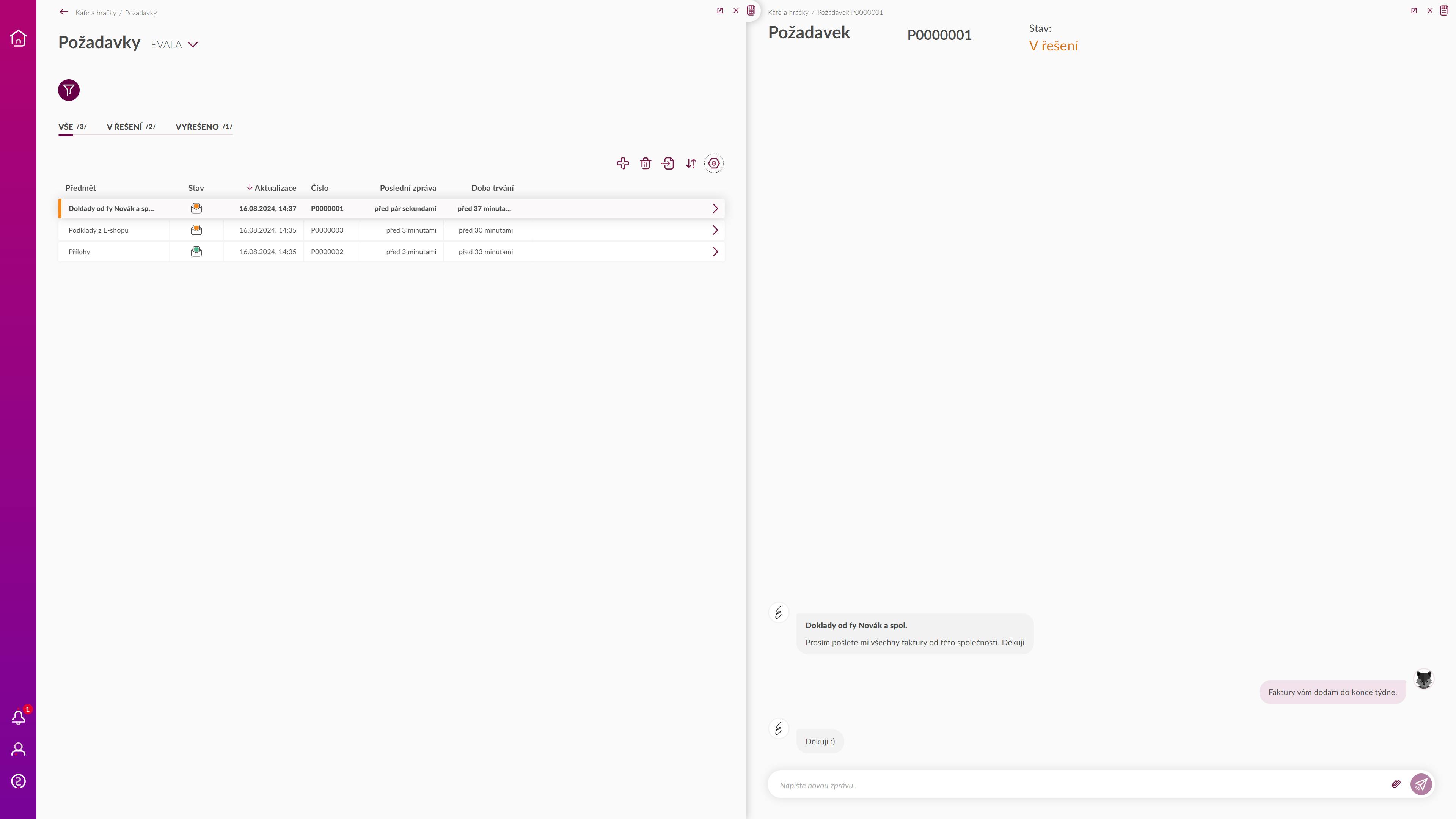
Task: Open row arrow for Podklady z E-shopu
Action: point(715,230)
